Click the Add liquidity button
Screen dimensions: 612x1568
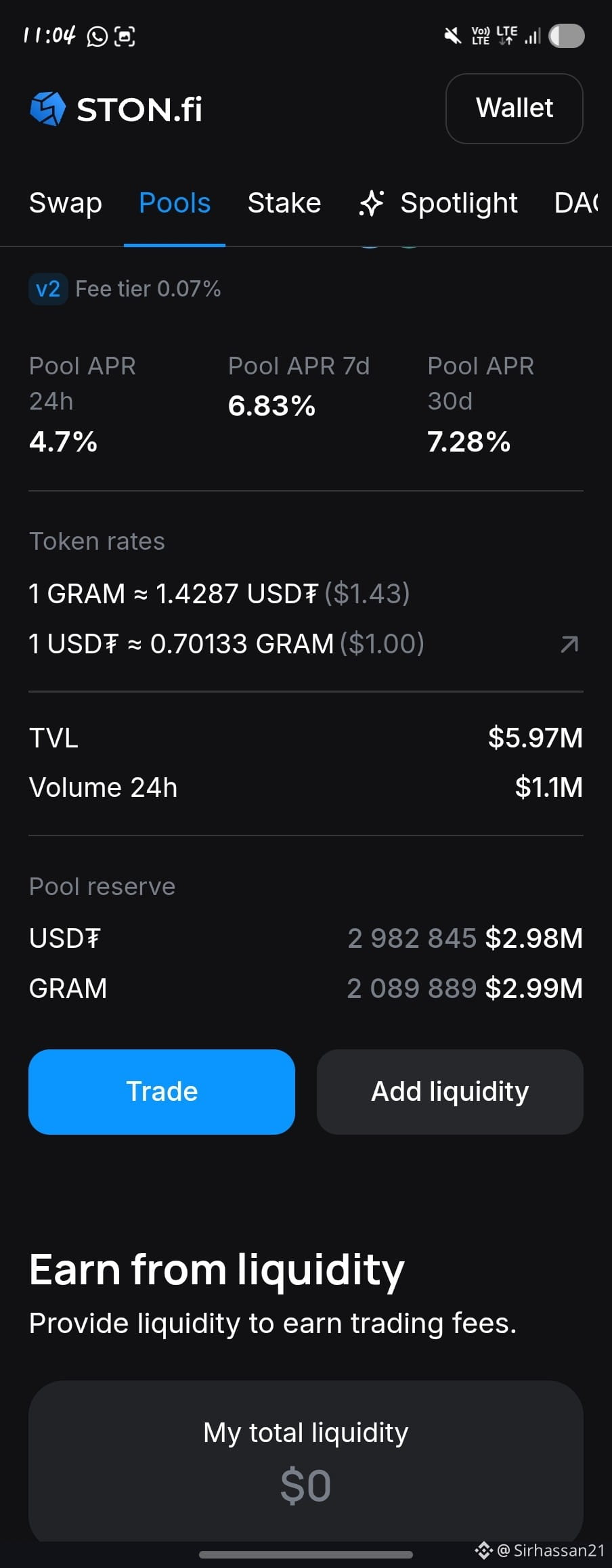(x=450, y=1091)
